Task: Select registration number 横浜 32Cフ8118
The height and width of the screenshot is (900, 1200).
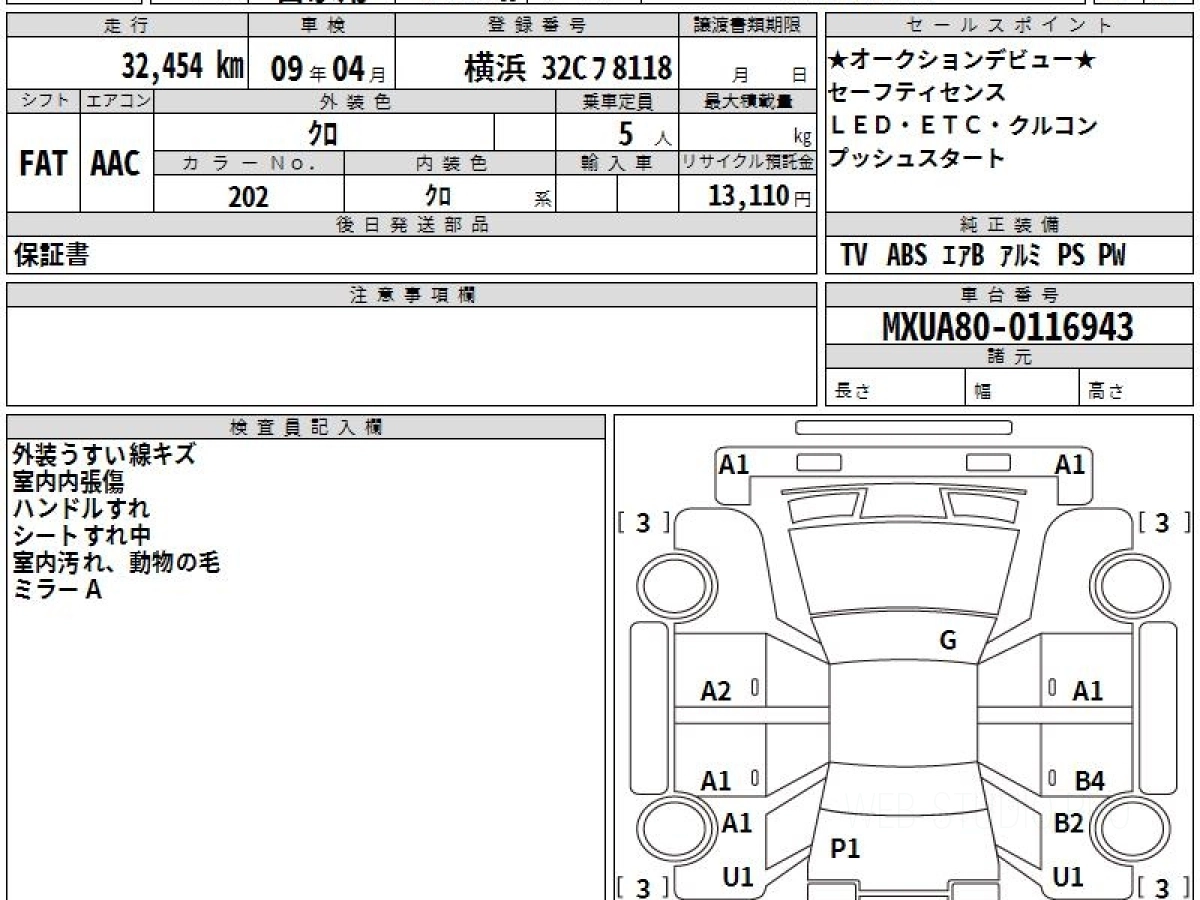Action: coord(567,68)
